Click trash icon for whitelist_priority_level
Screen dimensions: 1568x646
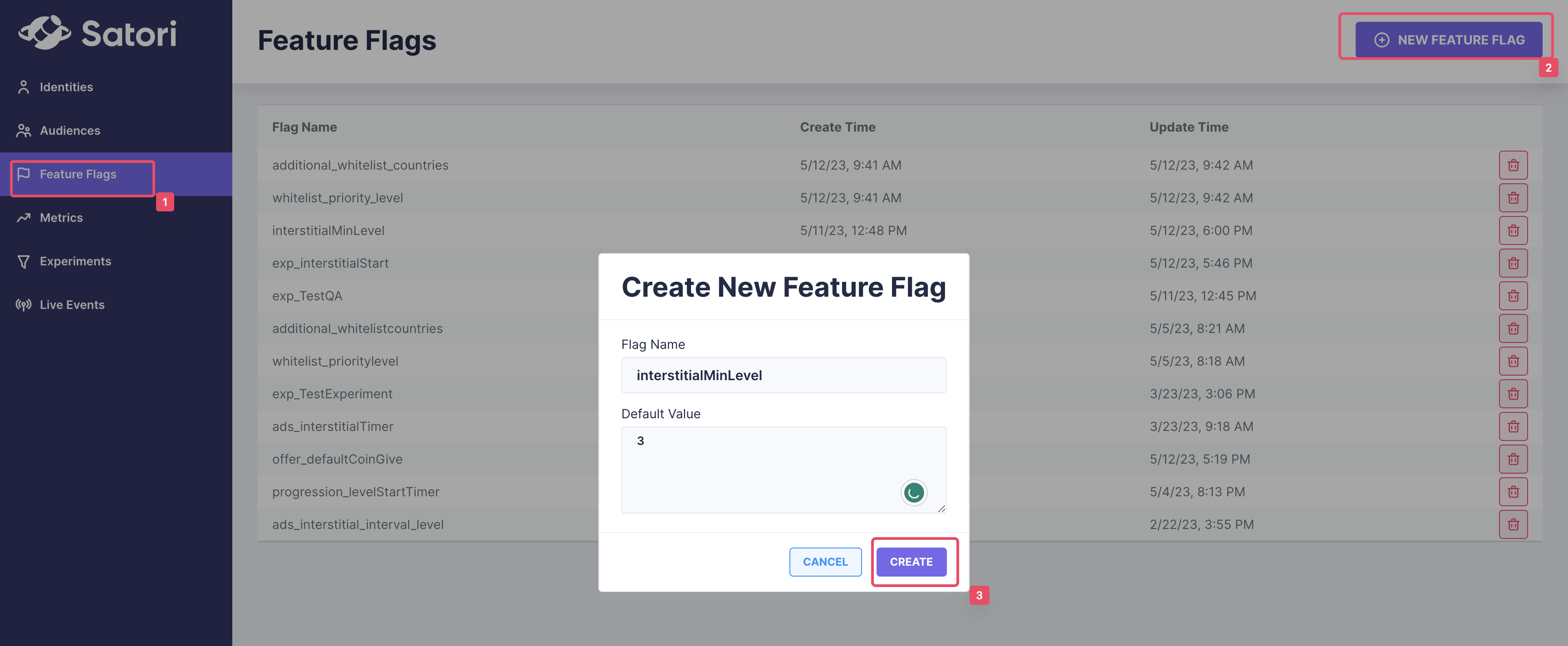pos(1513,198)
